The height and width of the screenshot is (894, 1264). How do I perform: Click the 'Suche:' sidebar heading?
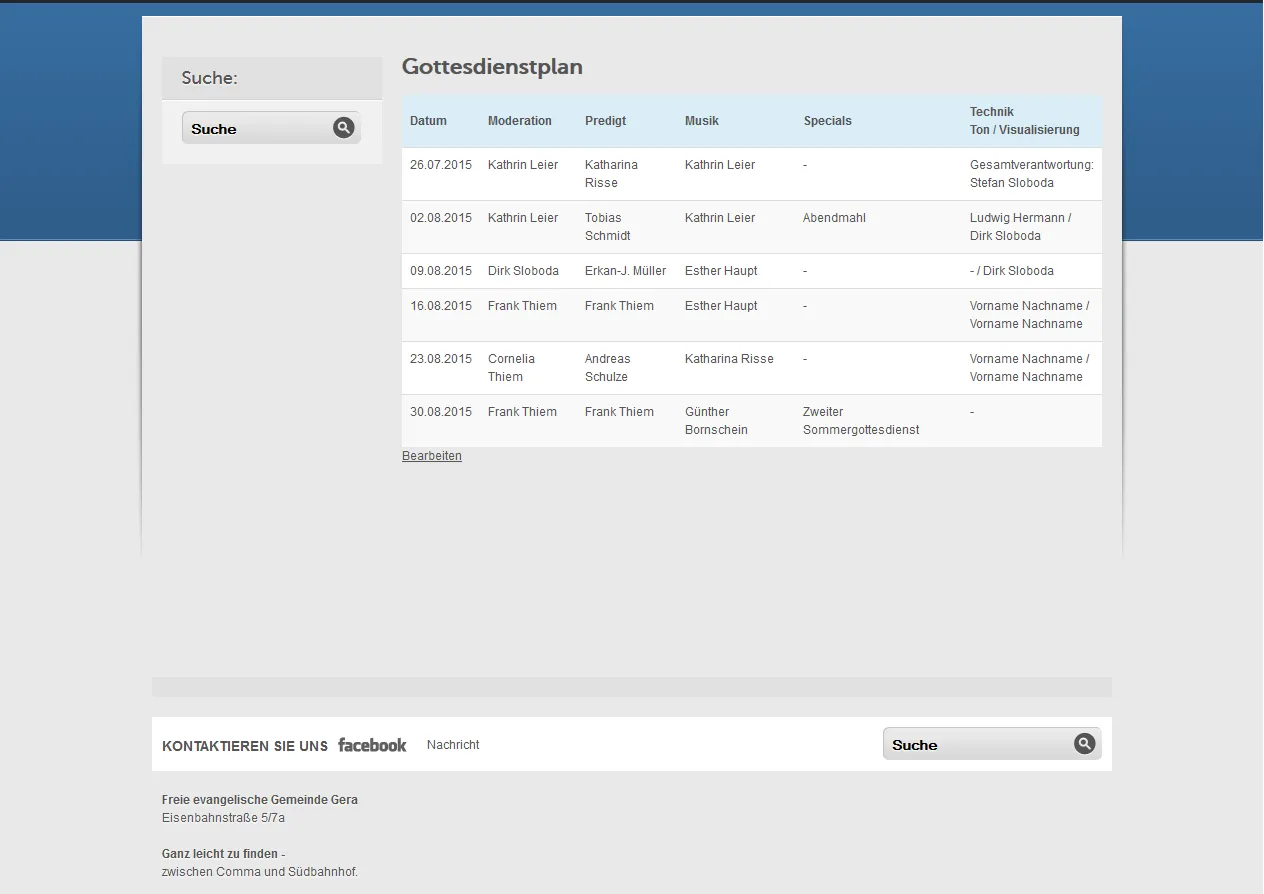click(x=210, y=78)
